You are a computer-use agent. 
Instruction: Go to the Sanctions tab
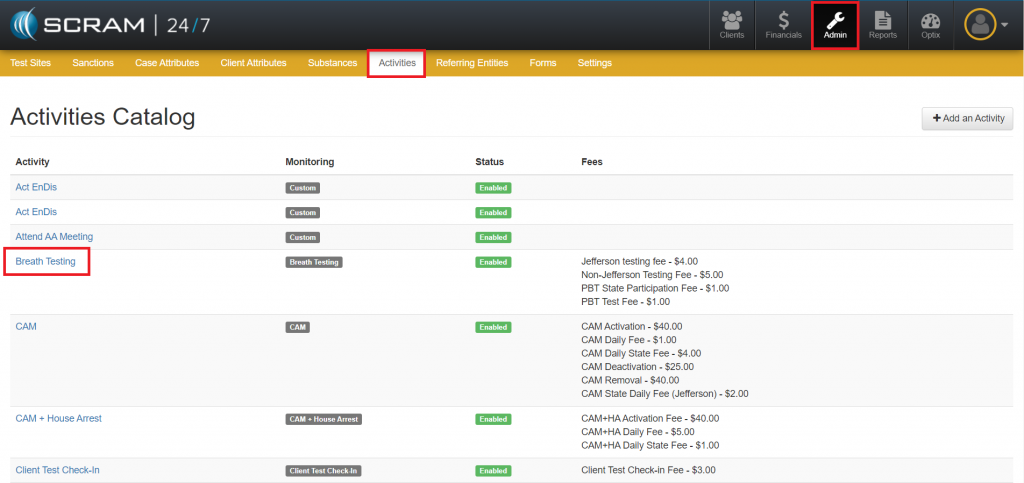93,63
